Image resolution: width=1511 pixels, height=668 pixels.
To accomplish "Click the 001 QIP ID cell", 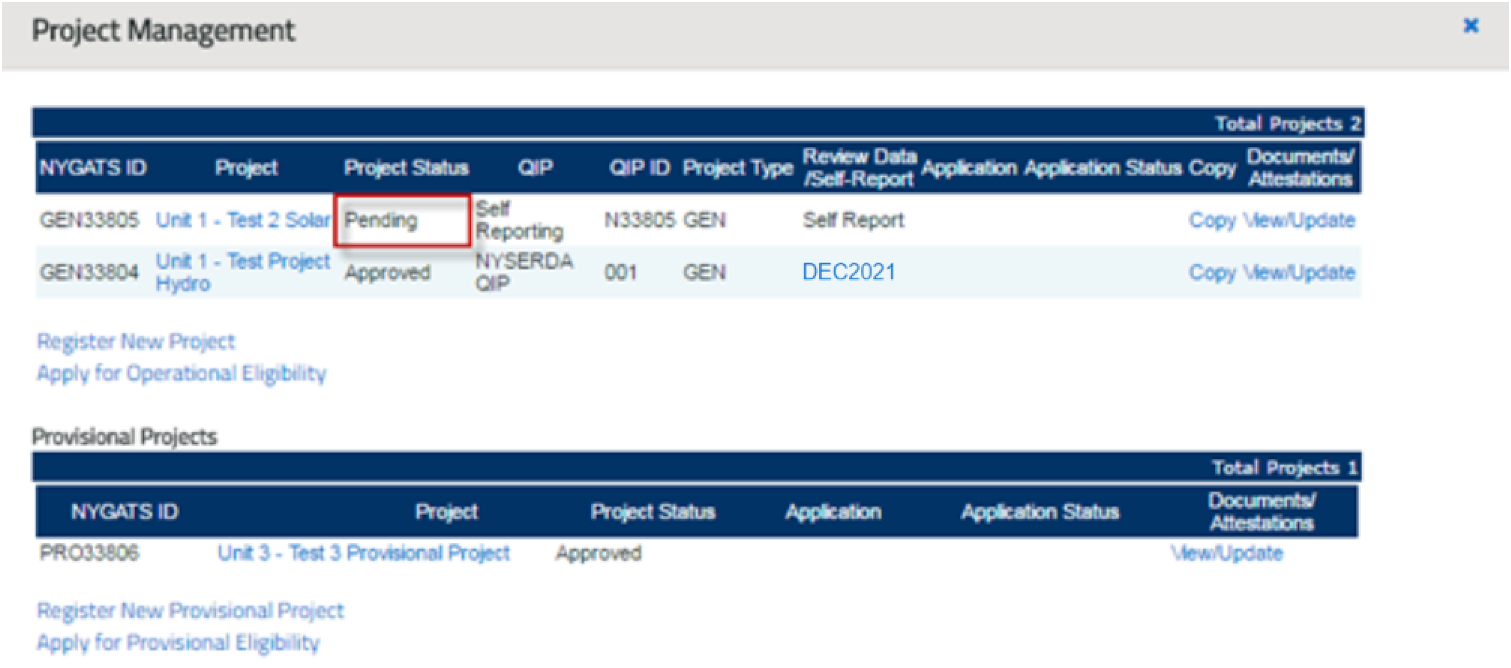I will point(621,273).
